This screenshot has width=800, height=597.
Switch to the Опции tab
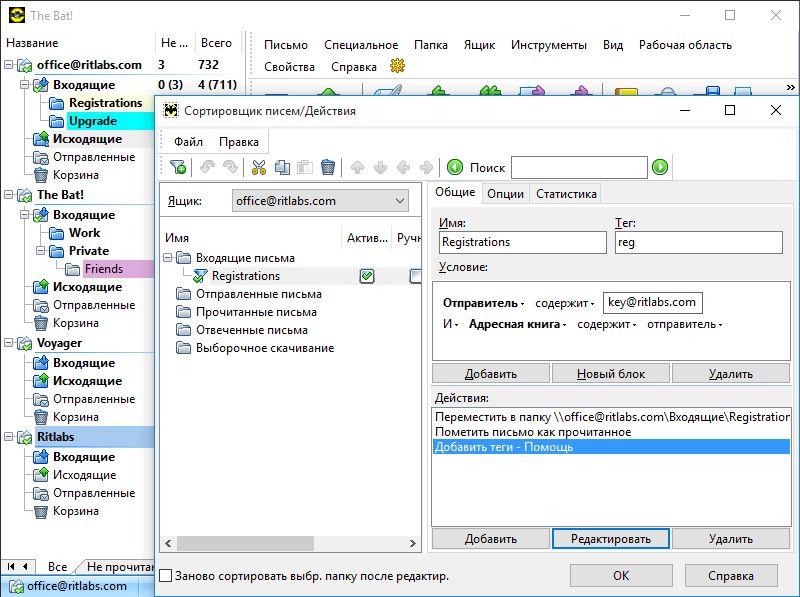tap(505, 194)
